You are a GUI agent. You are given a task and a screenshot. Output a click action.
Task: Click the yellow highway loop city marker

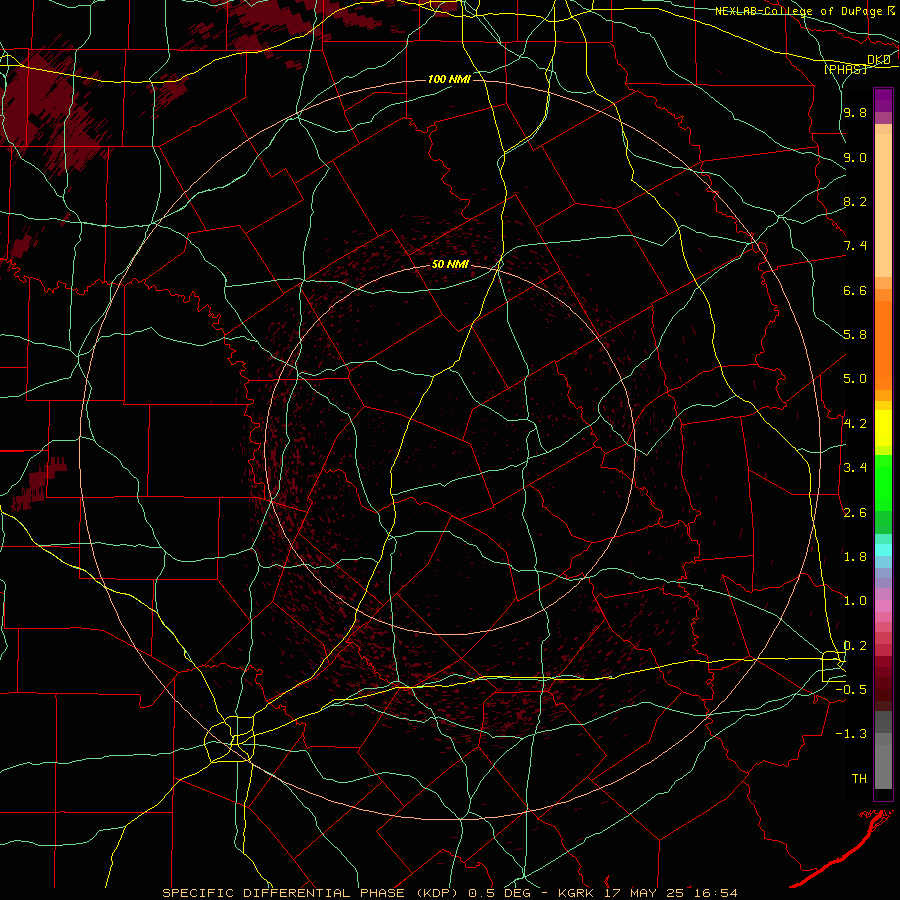coord(230,739)
